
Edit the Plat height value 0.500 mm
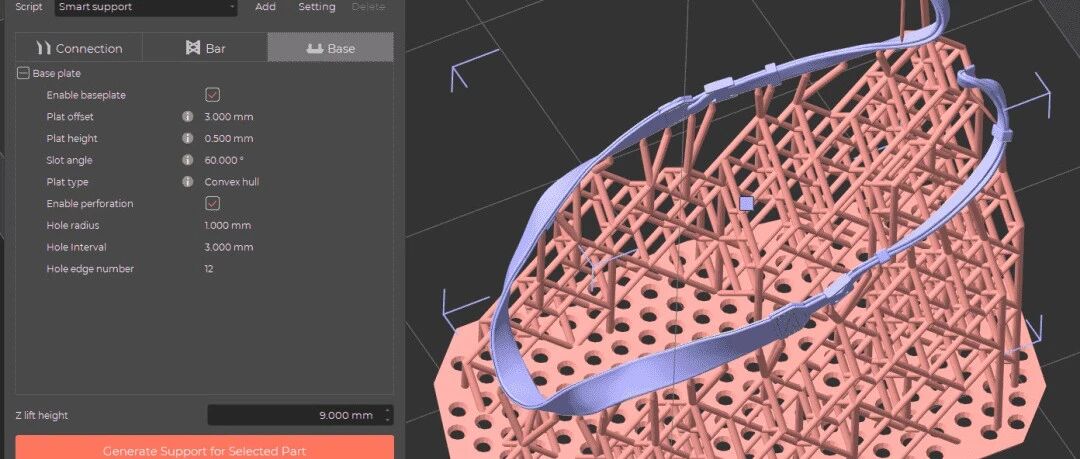pos(229,139)
